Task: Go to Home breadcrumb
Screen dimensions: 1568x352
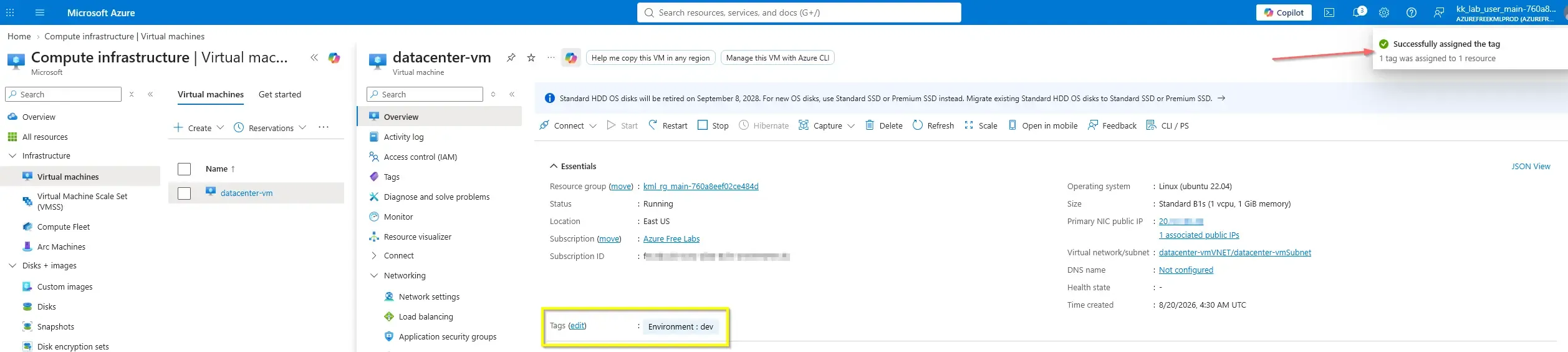Action: (x=19, y=36)
